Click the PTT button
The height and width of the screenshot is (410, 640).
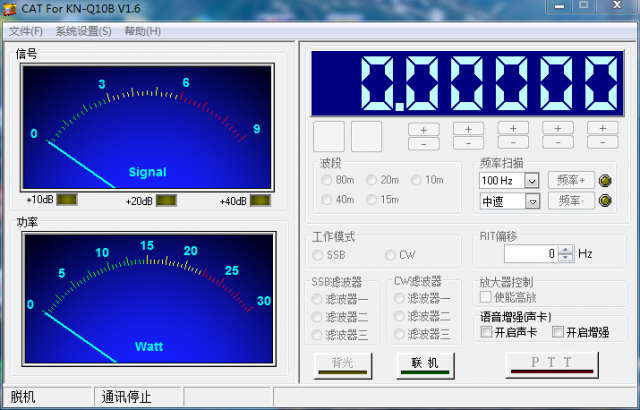(552, 365)
